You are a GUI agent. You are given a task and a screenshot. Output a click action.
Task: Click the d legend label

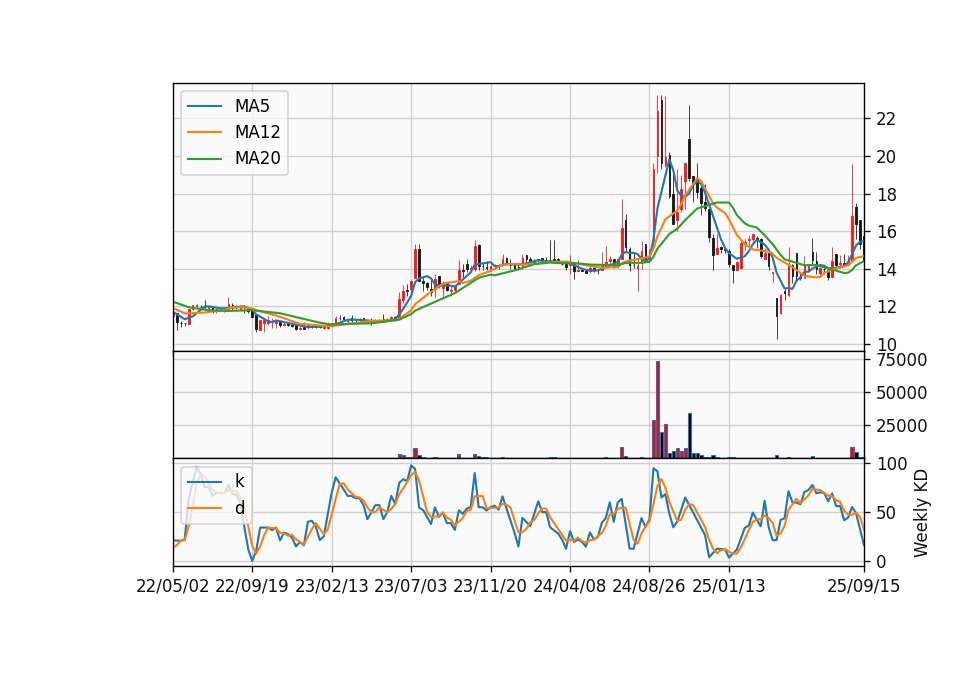[240, 508]
